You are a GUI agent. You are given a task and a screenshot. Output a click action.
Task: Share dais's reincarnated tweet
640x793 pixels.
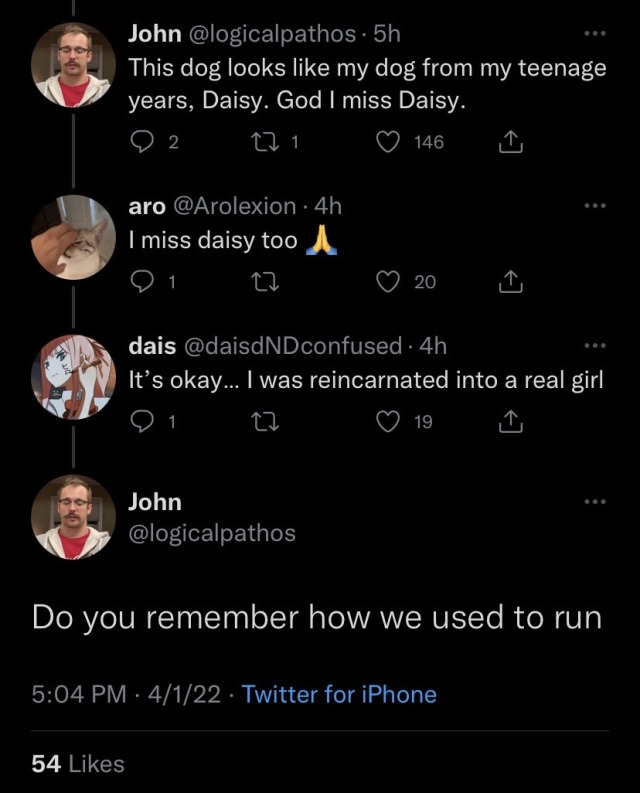tap(510, 422)
